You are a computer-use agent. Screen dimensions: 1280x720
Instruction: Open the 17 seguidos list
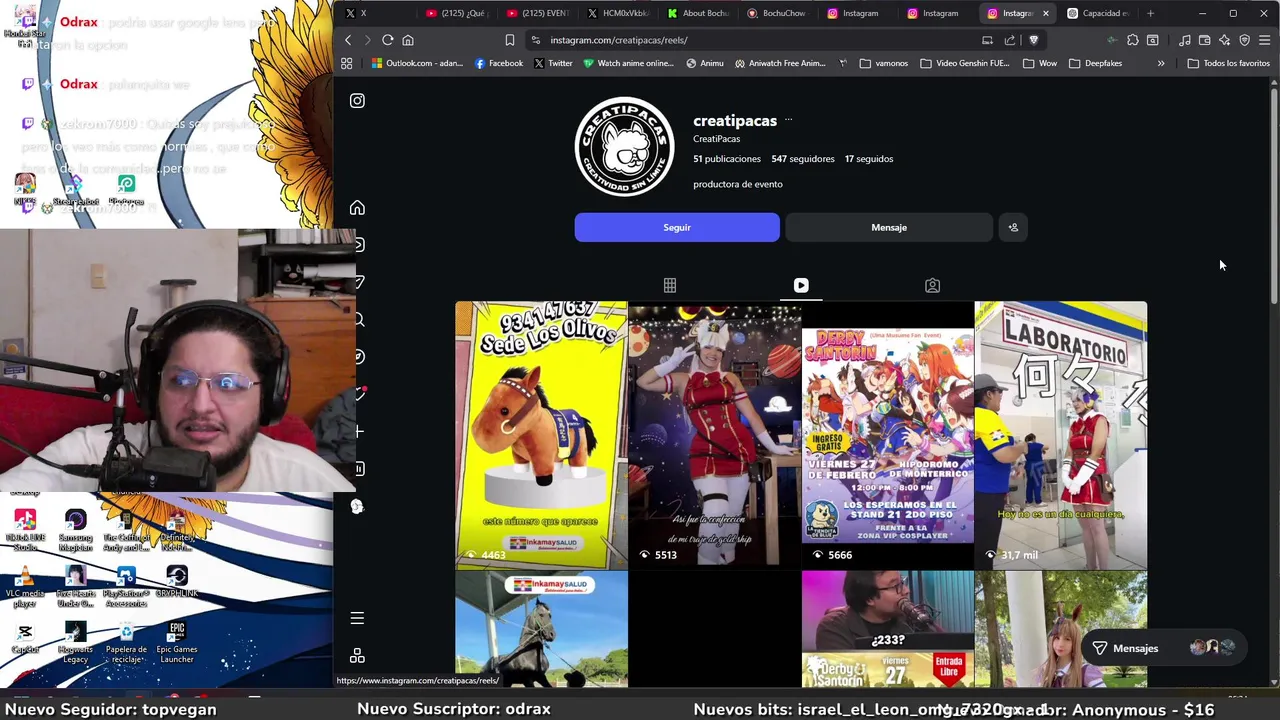click(x=869, y=158)
